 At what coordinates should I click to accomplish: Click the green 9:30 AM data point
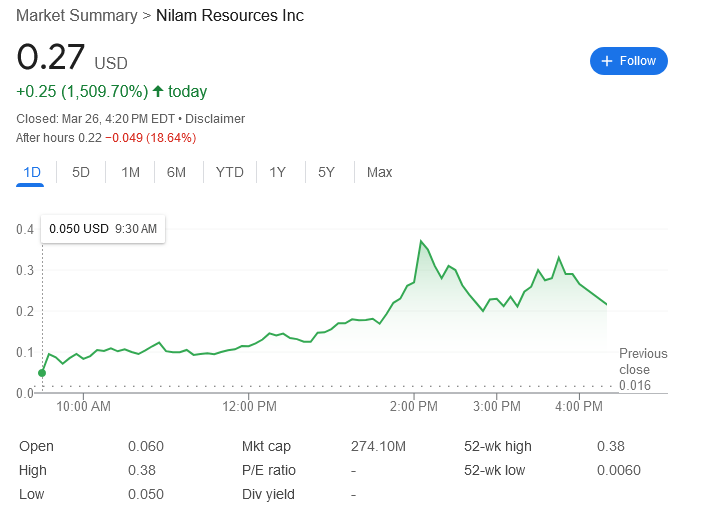click(x=42, y=373)
